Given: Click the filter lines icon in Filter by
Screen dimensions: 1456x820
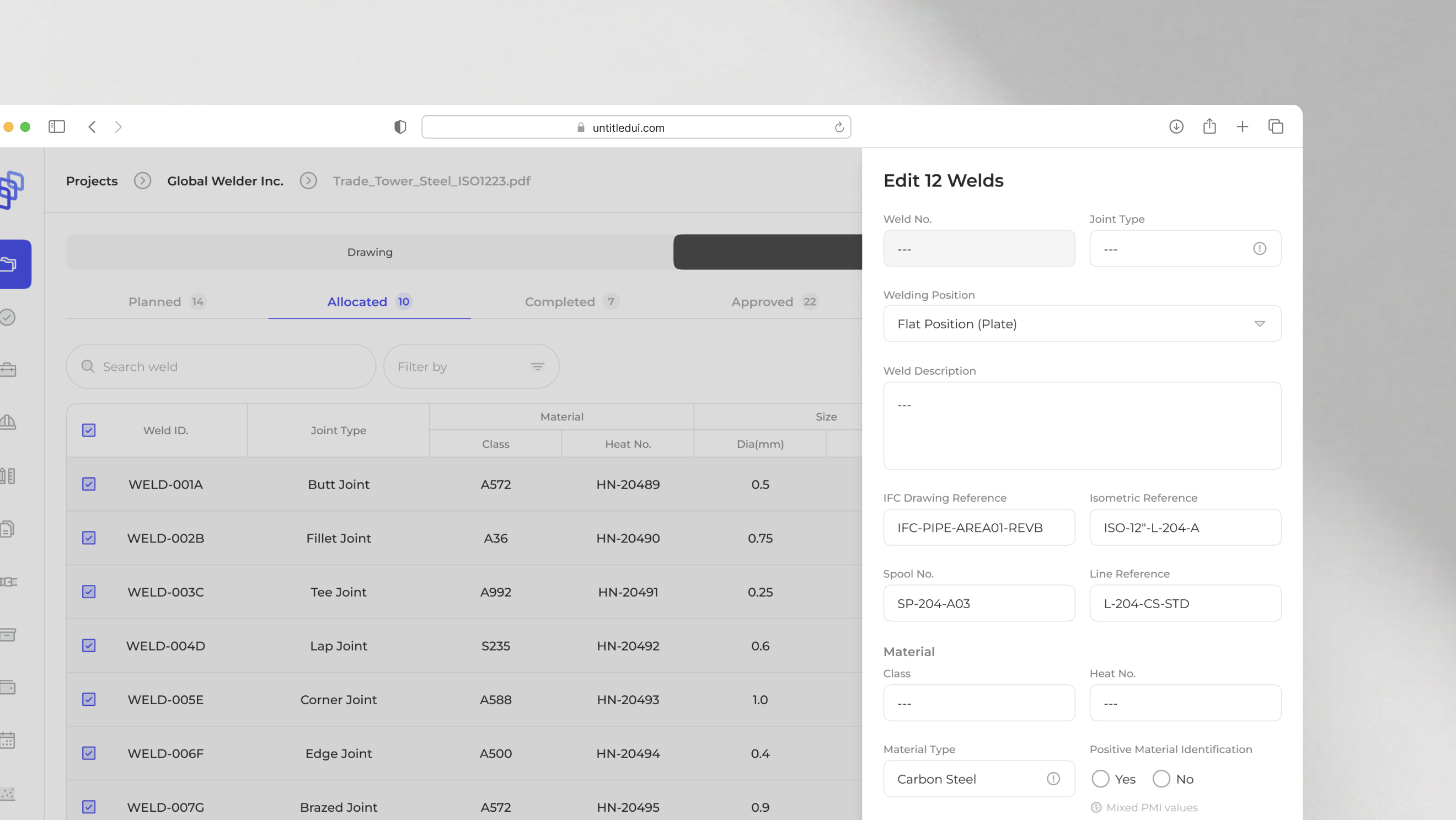Looking at the screenshot, I should click(538, 366).
